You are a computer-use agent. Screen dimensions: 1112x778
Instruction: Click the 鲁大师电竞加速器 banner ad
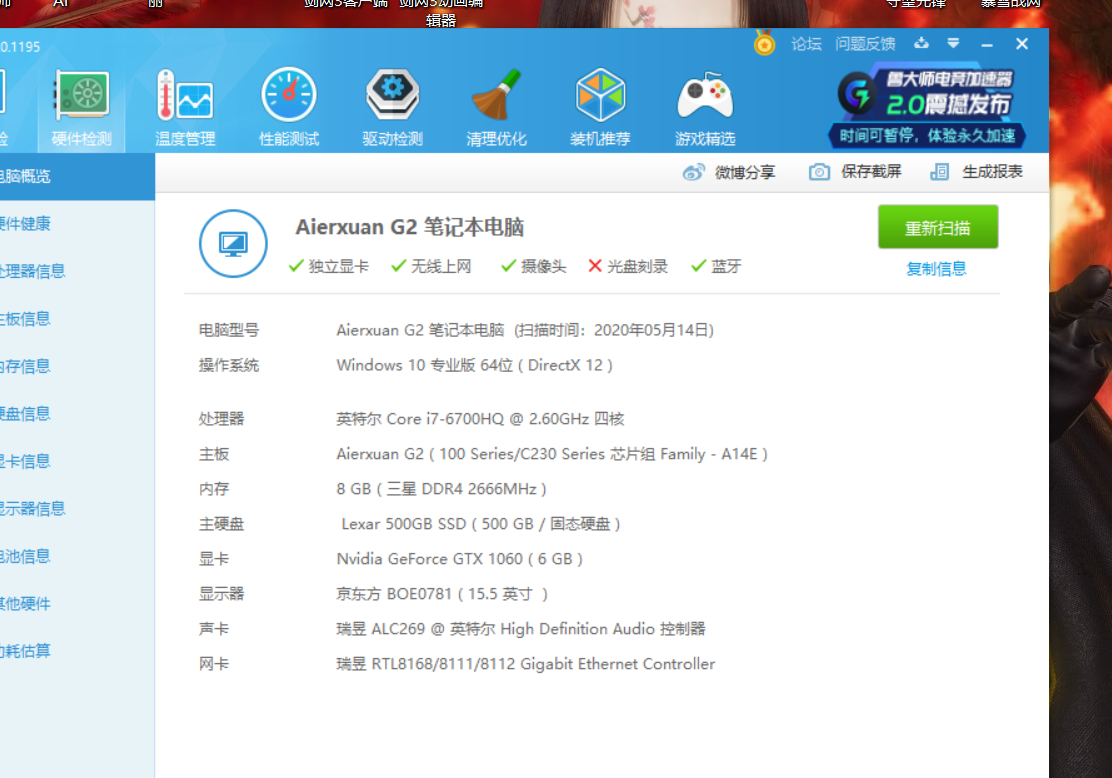click(927, 106)
